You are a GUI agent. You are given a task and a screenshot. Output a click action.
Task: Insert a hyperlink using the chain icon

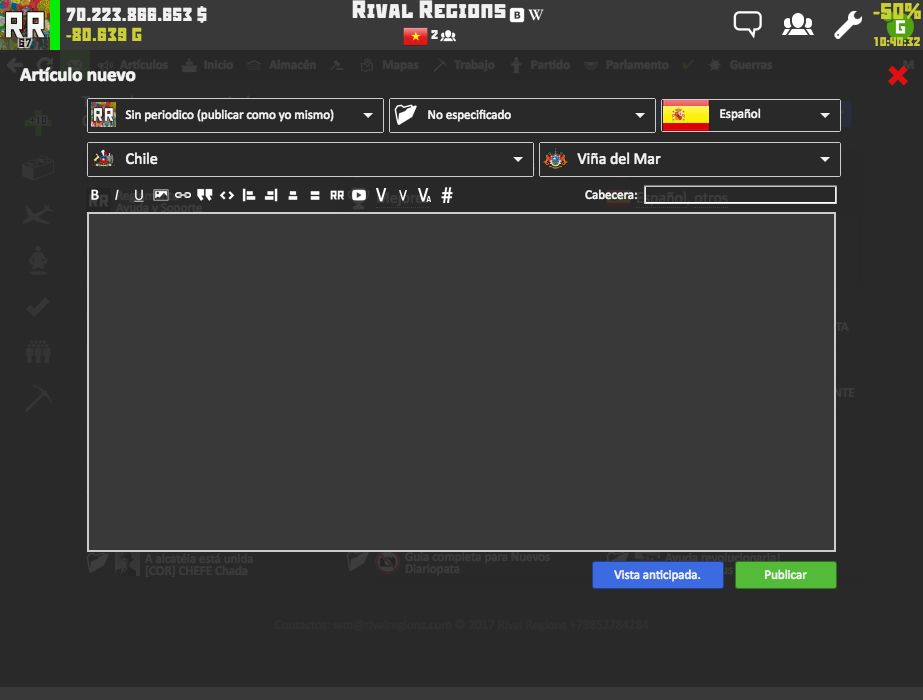[183, 195]
